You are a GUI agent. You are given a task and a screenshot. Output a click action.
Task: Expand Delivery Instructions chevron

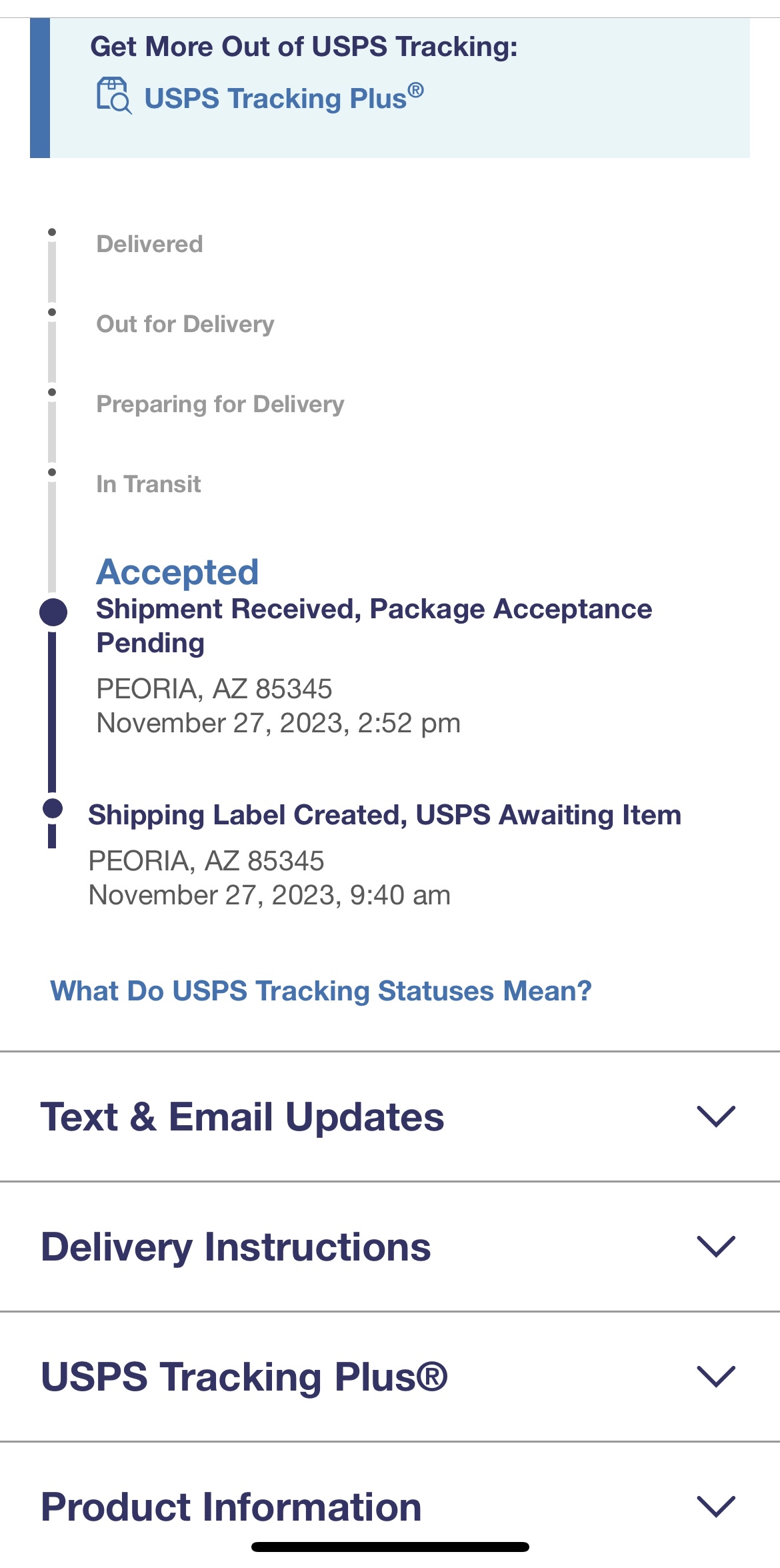[x=716, y=1246]
